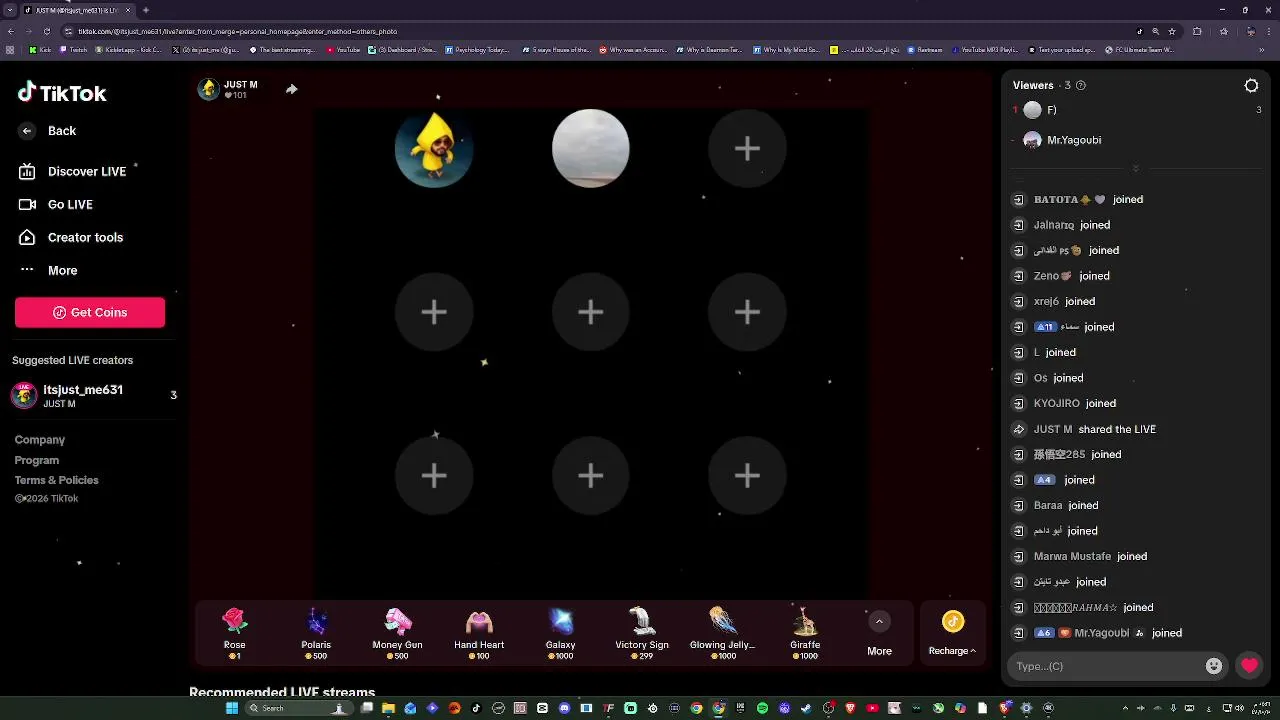Open Discord from taskbar

(564, 708)
